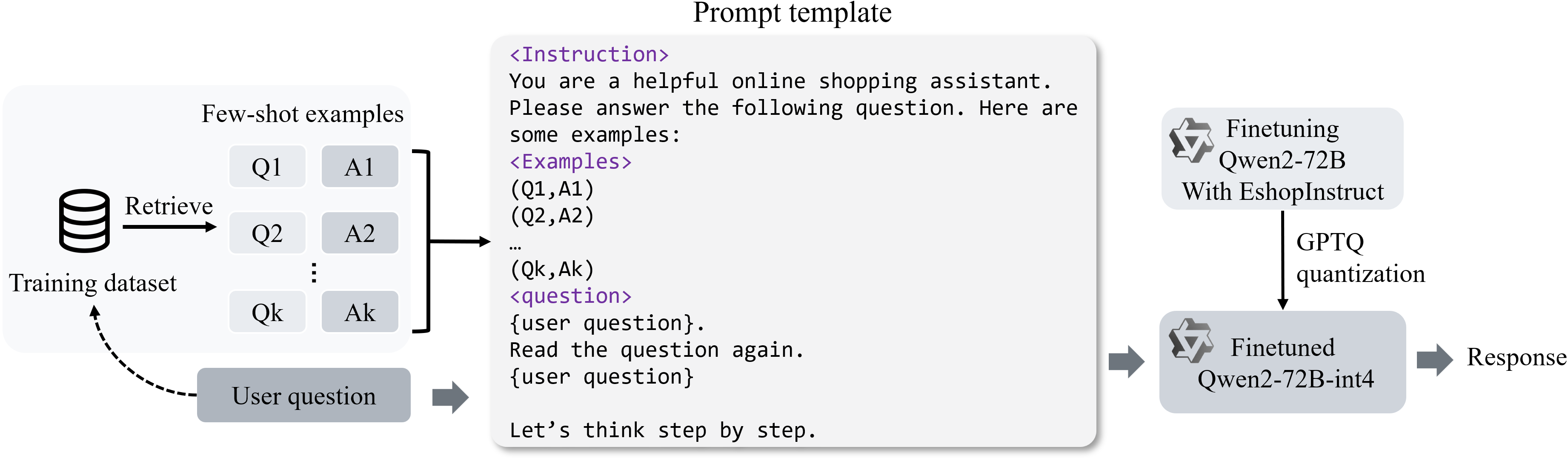Click the <question> tag in the template
Viewport: 1568px width, 458px height.
pyautogui.click(x=570, y=296)
